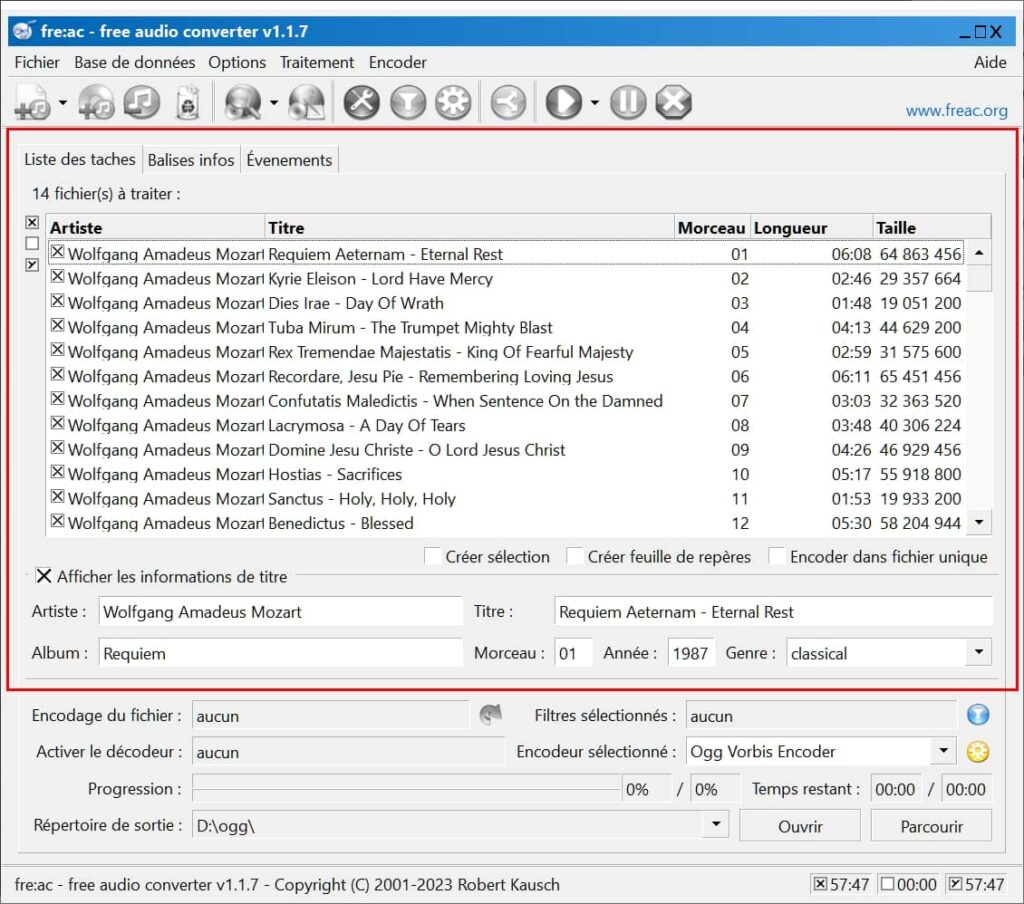Open the Add files dropdown arrow

click(x=63, y=103)
